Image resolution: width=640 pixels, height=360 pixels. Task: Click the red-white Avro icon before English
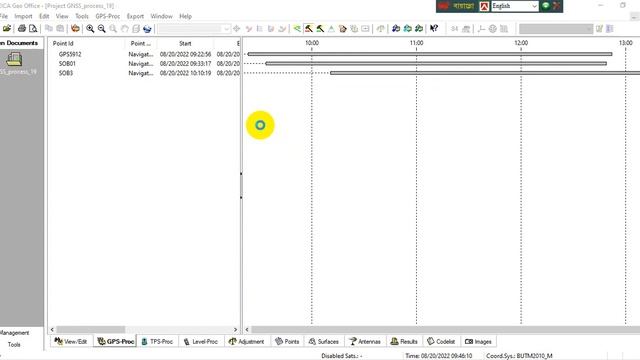point(484,6)
